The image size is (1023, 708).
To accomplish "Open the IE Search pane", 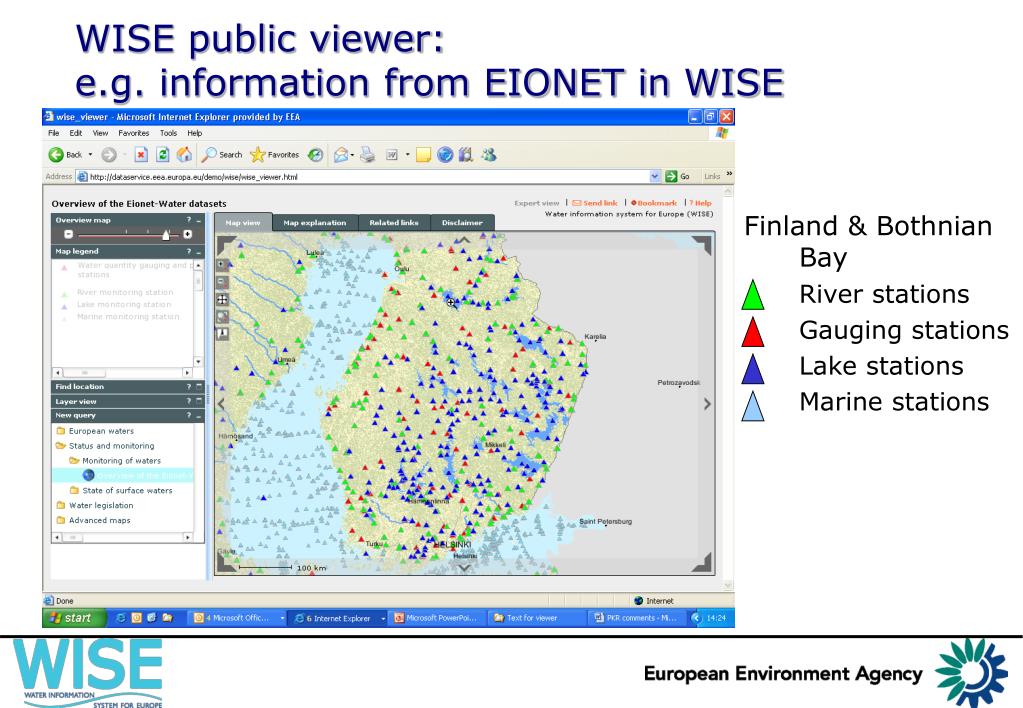I will 222,155.
